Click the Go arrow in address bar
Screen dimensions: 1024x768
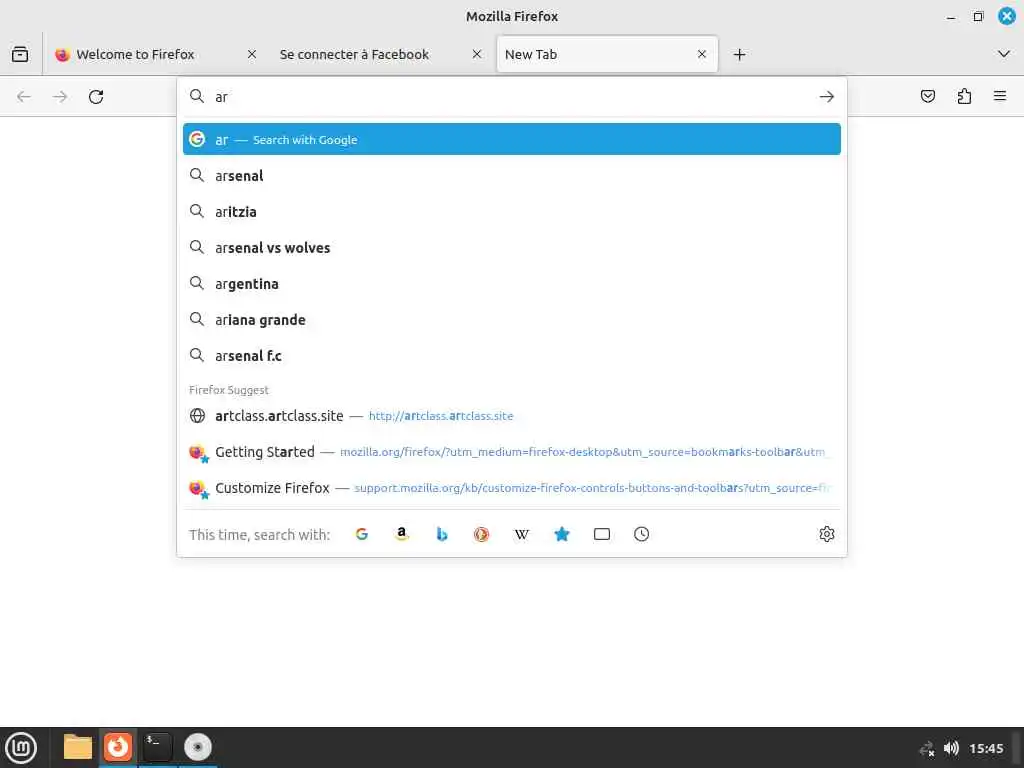coord(827,97)
